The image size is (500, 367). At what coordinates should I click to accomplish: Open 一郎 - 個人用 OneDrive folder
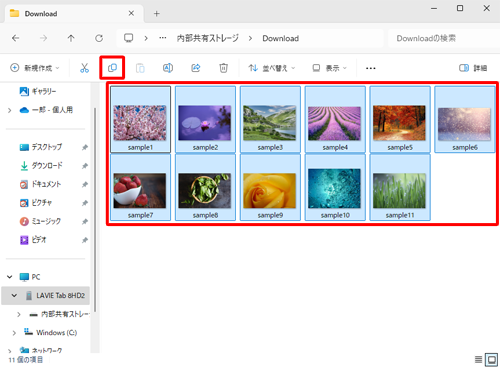tap(46, 110)
